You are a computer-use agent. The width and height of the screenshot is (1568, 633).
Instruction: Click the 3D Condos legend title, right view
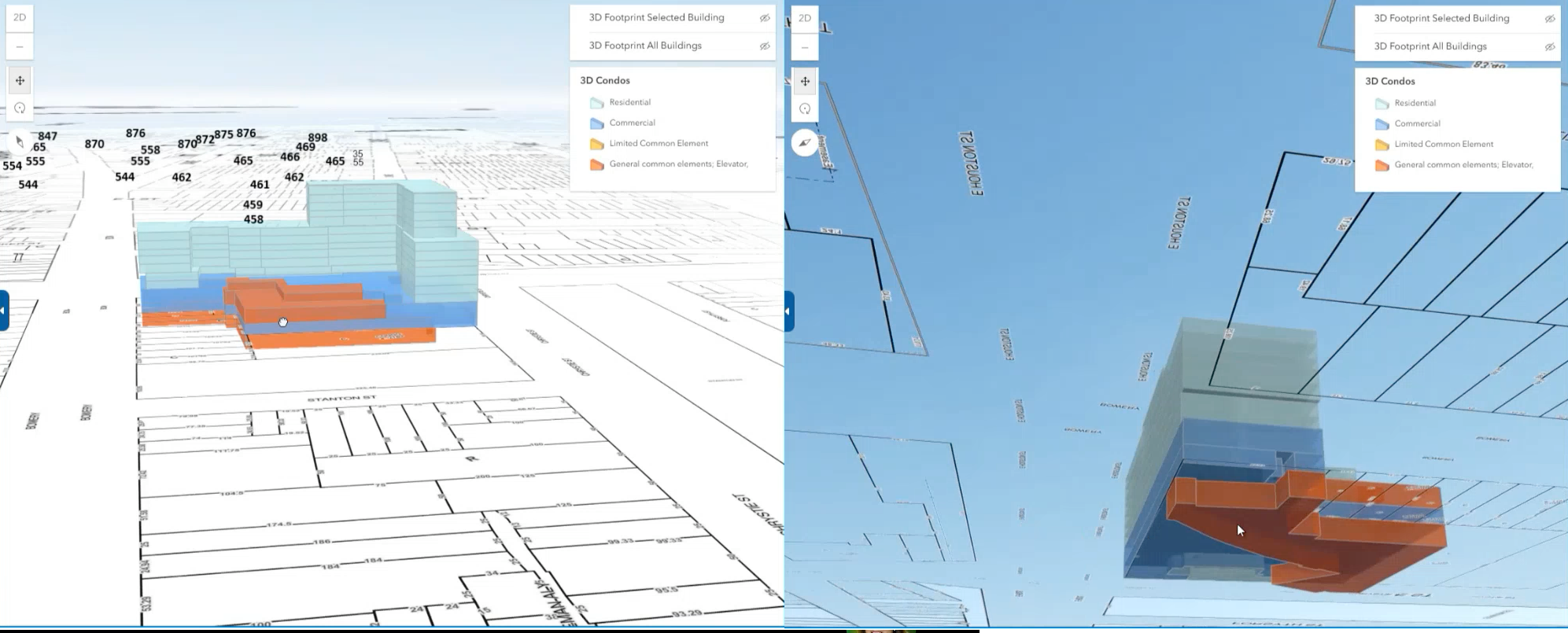(1389, 81)
